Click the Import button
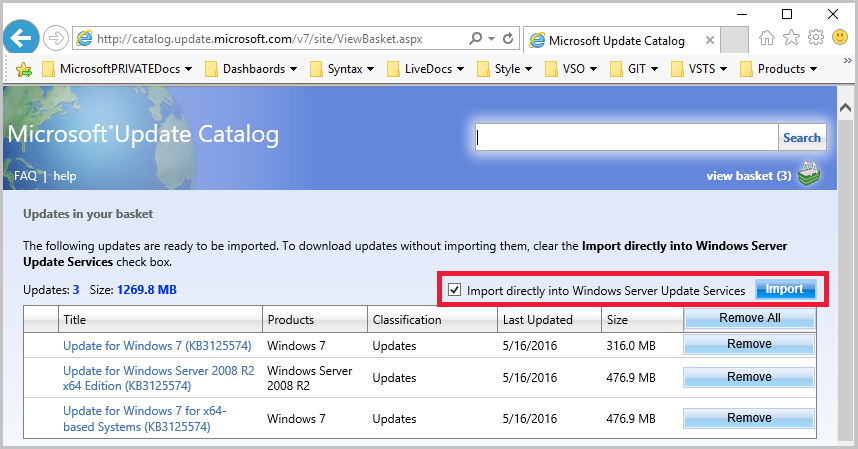The image size is (858, 449). coord(785,289)
